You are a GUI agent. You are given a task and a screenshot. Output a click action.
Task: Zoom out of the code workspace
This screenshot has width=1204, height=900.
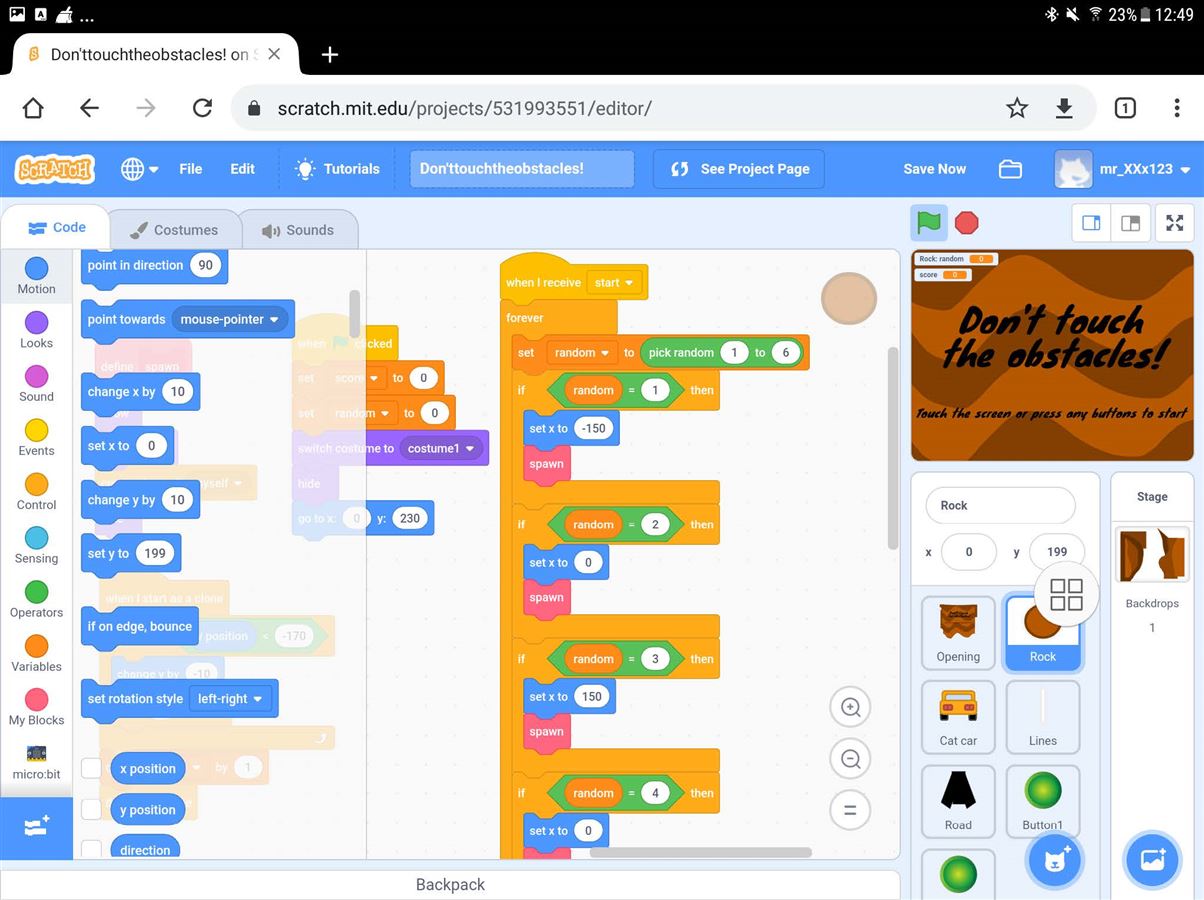[850, 759]
